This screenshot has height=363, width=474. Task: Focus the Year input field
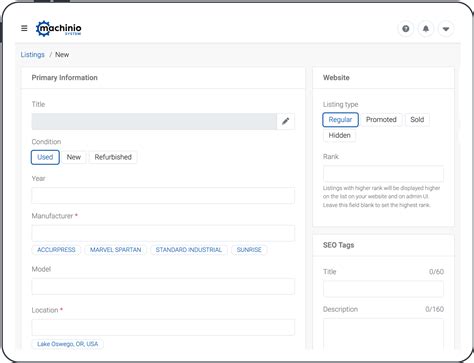(163, 196)
